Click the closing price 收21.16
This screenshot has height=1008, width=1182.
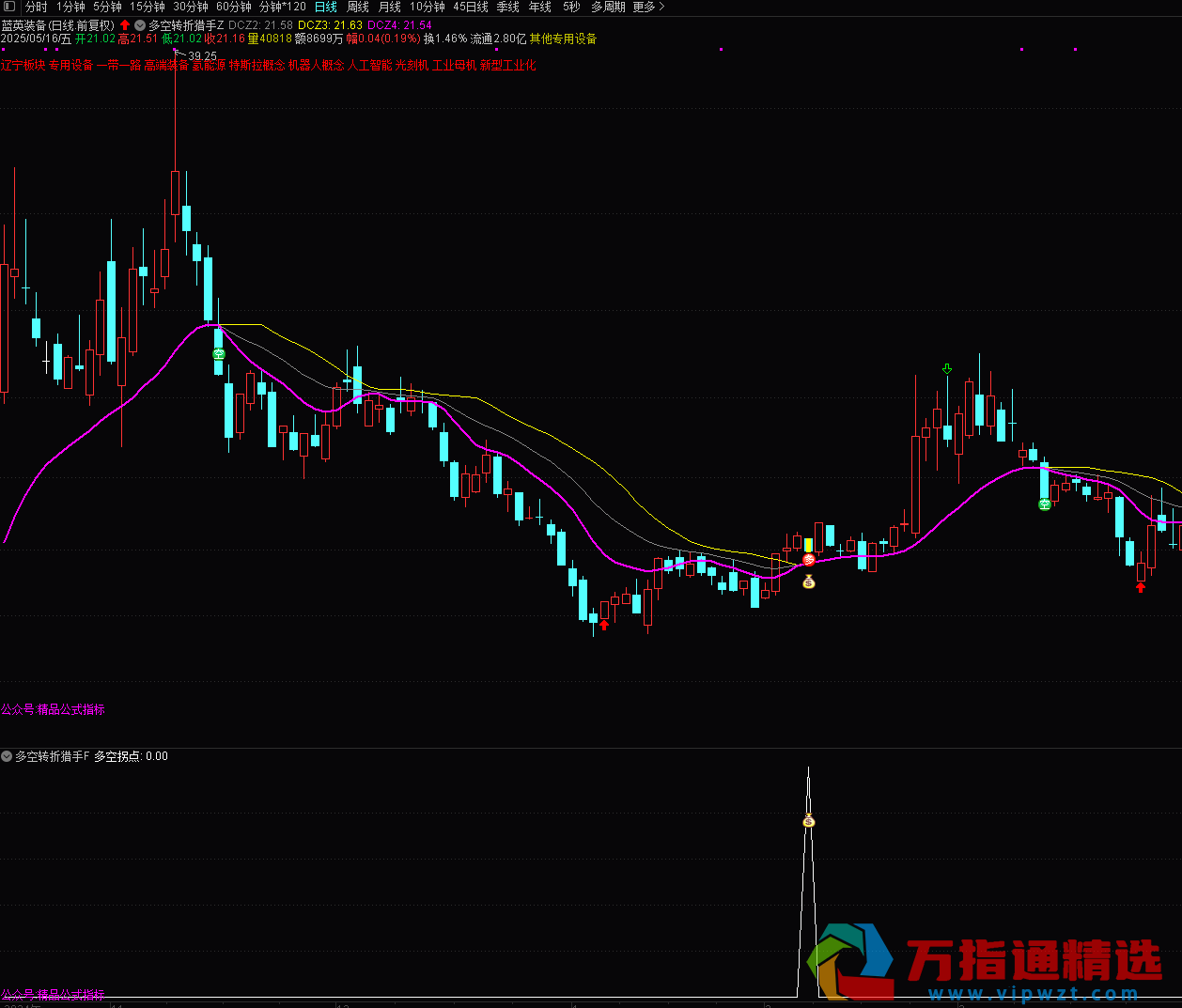225,39
